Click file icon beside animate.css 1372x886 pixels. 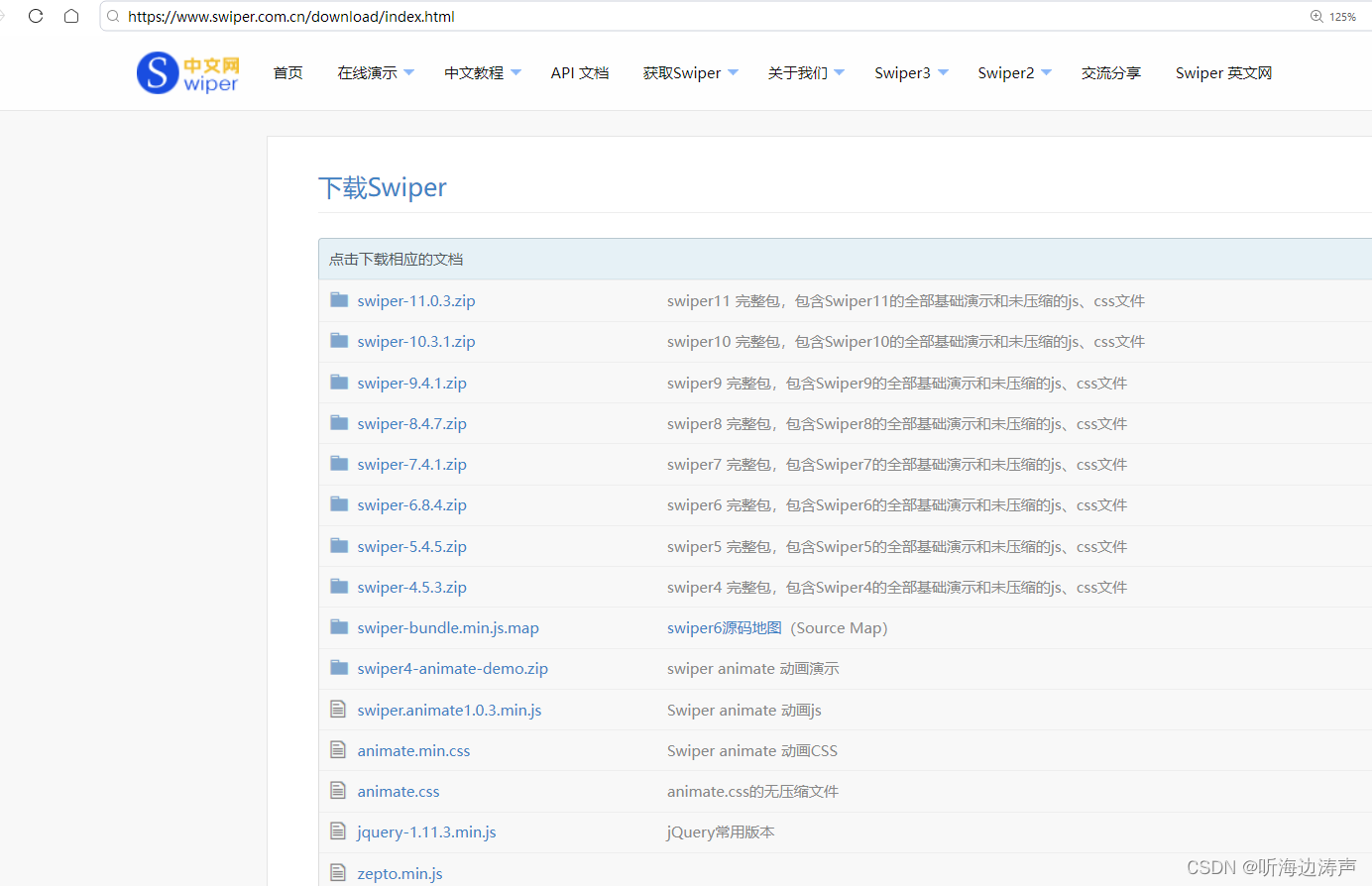[x=338, y=790]
